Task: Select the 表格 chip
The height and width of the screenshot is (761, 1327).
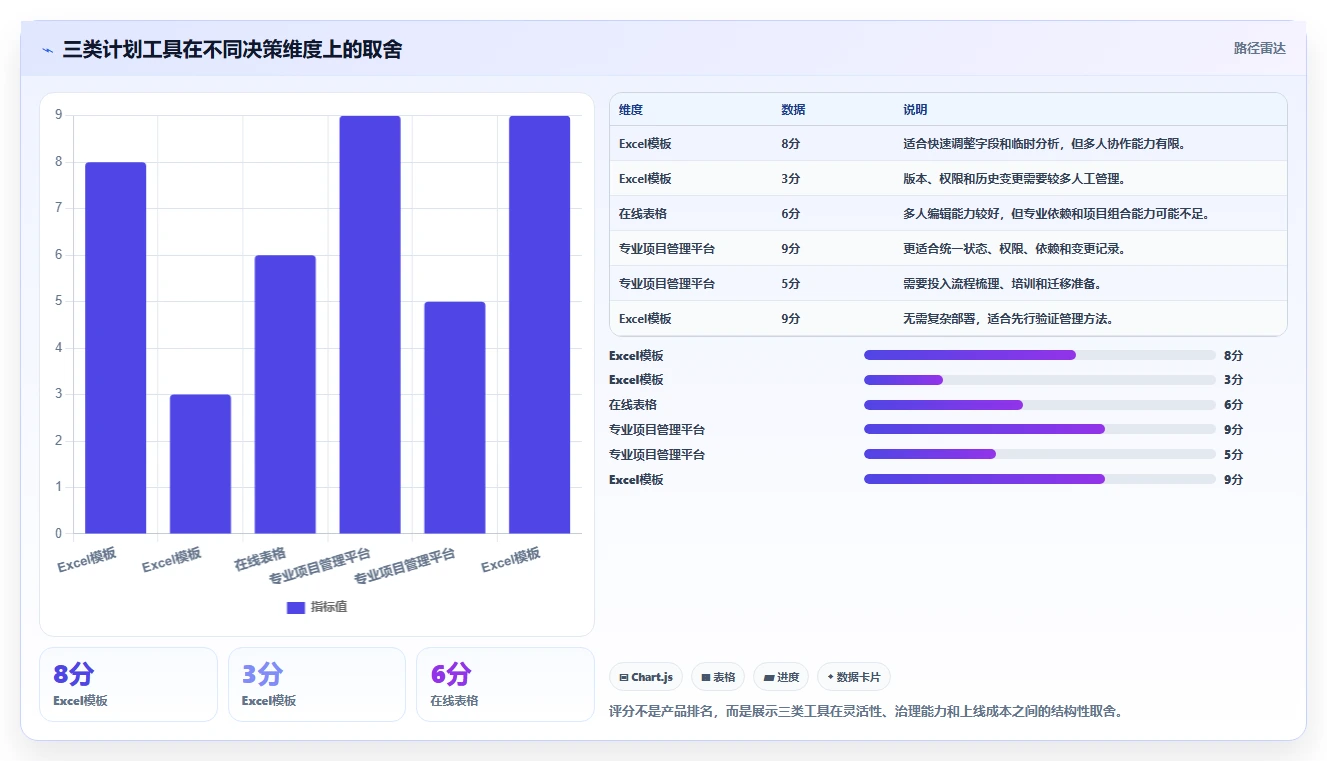Action: tap(718, 677)
